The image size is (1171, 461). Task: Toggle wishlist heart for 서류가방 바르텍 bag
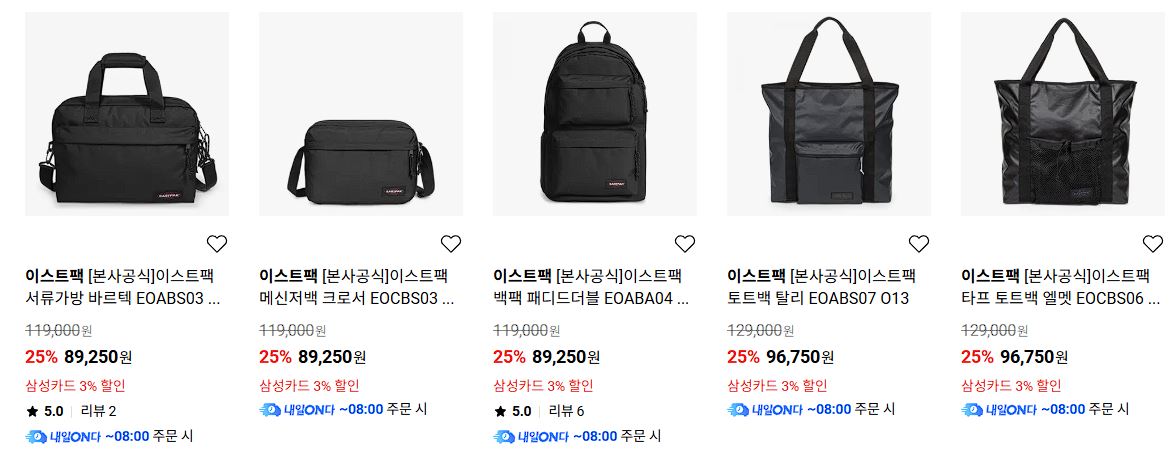click(x=217, y=244)
